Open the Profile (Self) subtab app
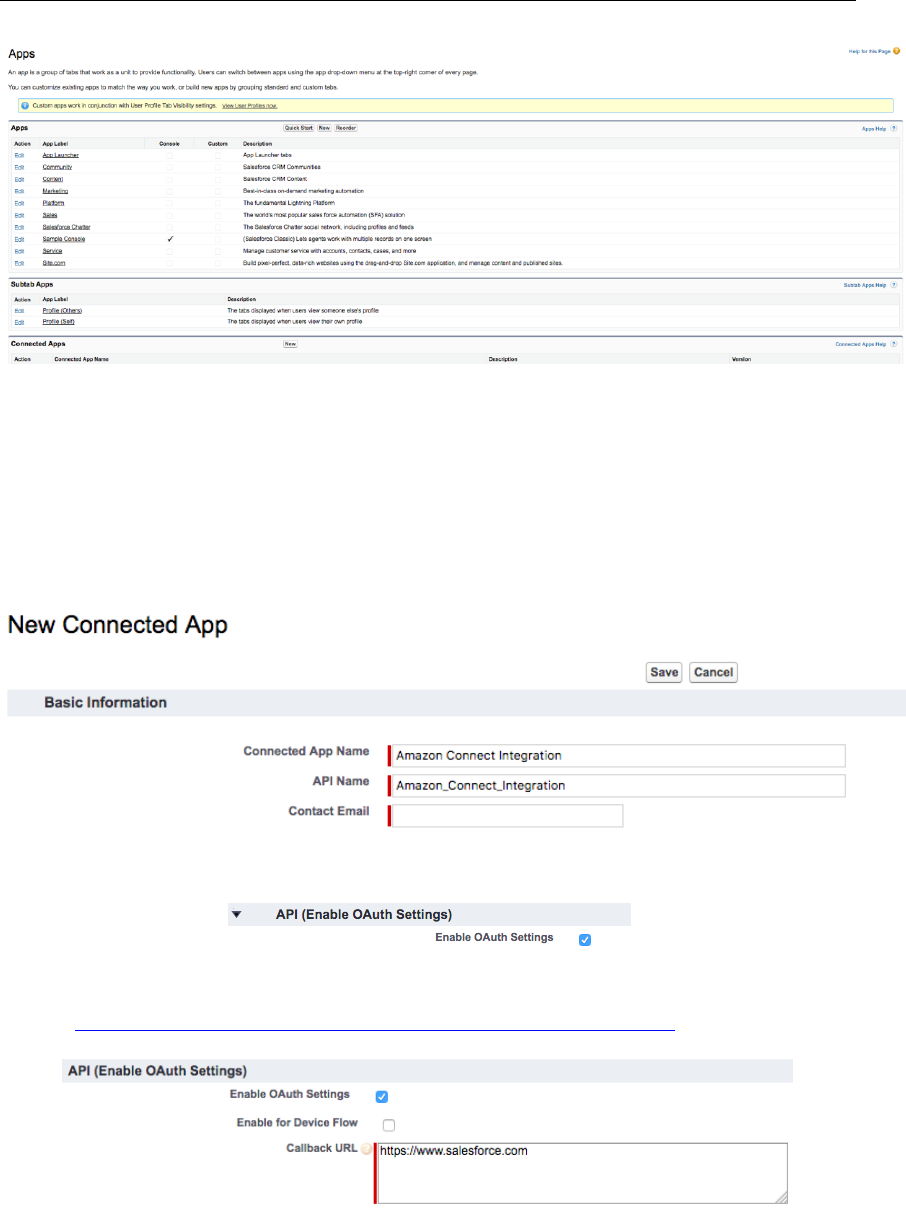The height and width of the screenshot is (1211, 906). [58, 322]
